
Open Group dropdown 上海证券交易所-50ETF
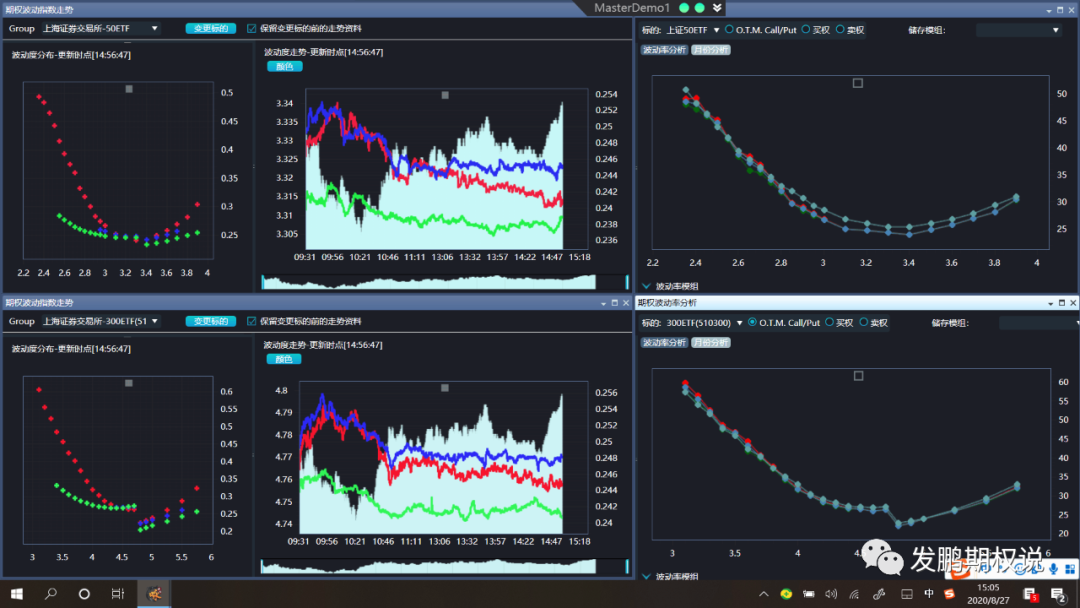tap(101, 28)
